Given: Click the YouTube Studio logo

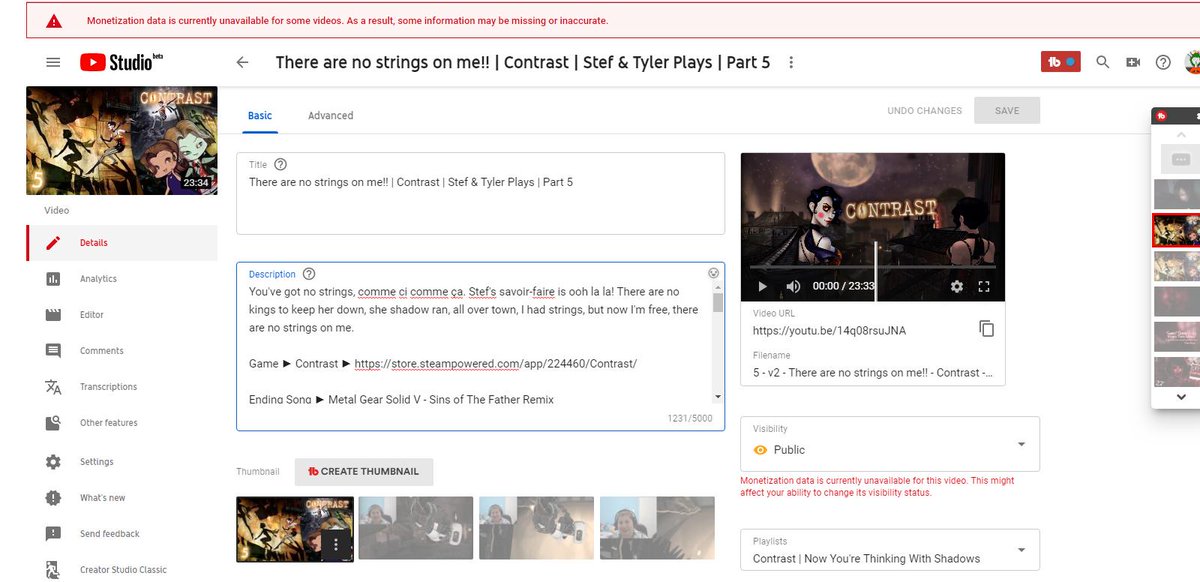Looking at the screenshot, I should [x=121, y=62].
